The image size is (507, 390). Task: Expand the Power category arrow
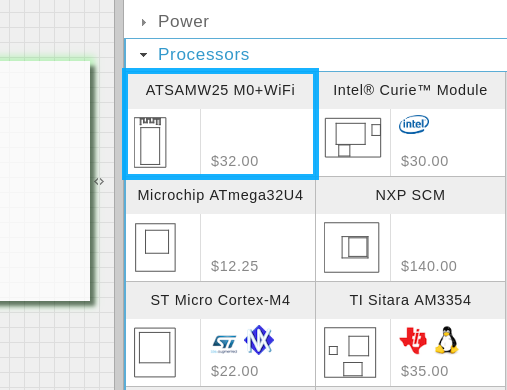(x=144, y=22)
